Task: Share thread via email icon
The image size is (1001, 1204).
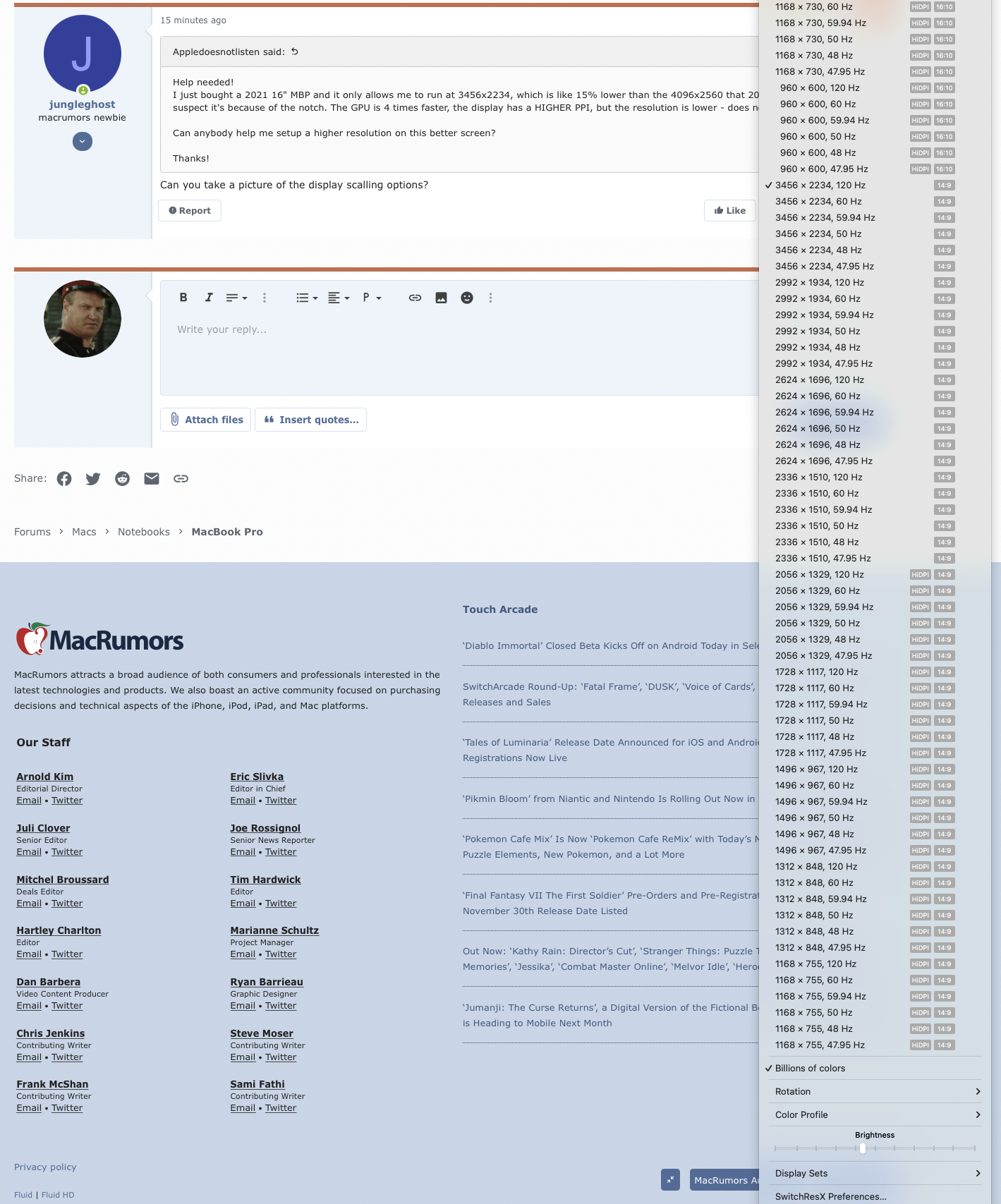Action: tap(152, 479)
